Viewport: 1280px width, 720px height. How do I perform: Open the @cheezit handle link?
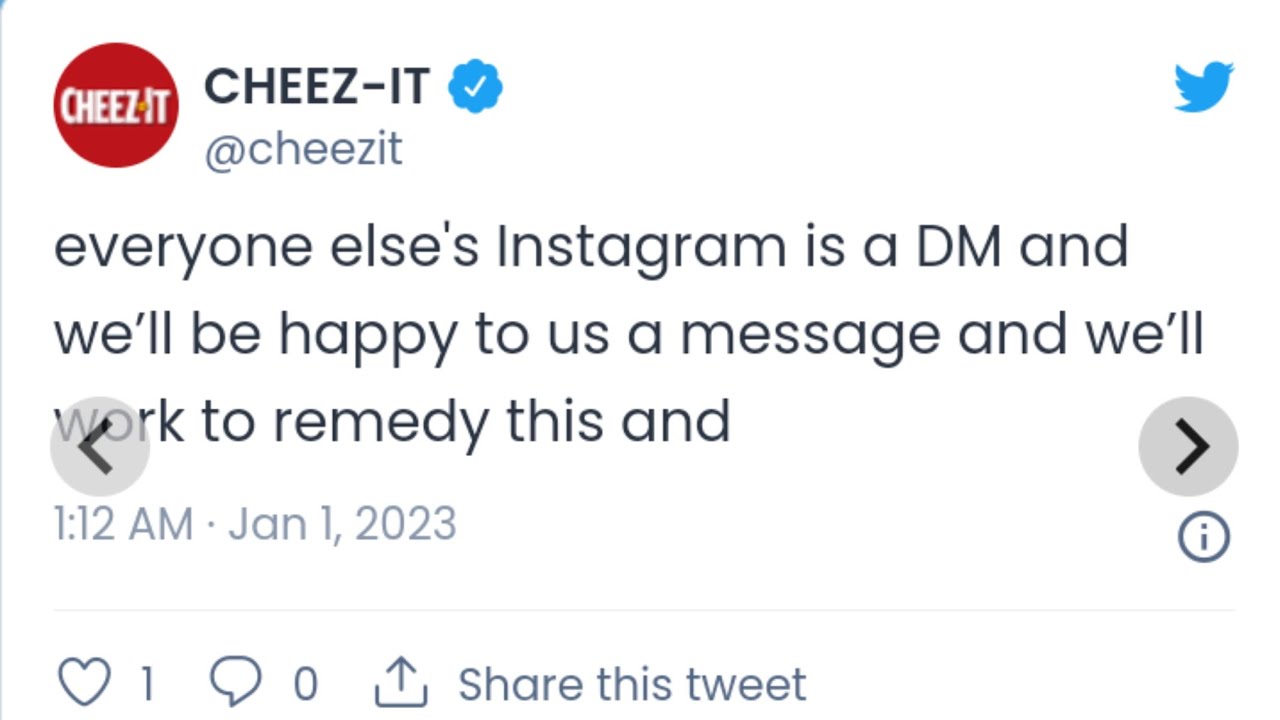click(x=303, y=150)
